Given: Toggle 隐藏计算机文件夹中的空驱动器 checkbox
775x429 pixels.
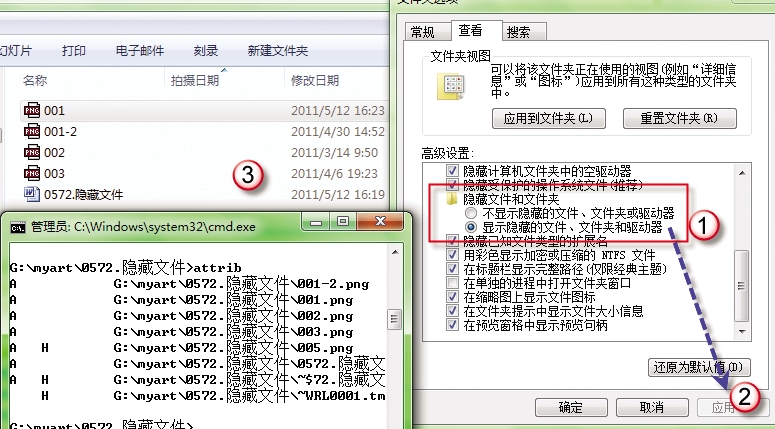Looking at the screenshot, I should pos(452,171).
